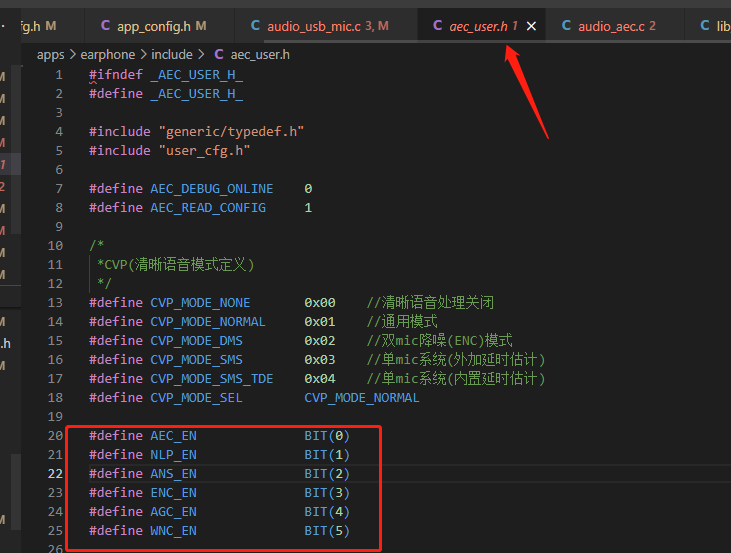Screen dimensions: 731x553
Task: Click the CVP_MODE_SEL macro name
Action: click(196, 398)
